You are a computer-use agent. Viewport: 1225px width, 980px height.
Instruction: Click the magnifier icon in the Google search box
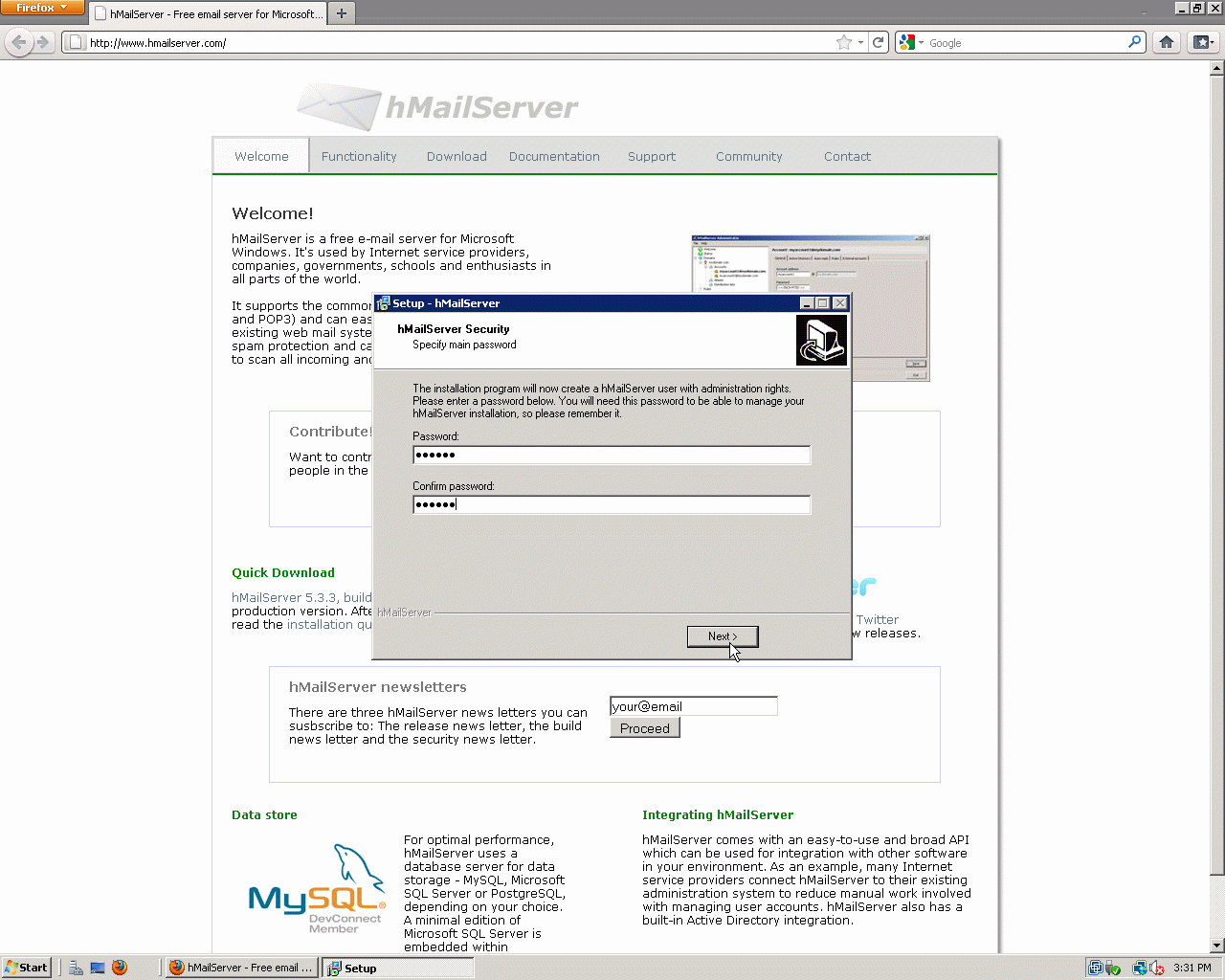(1134, 42)
